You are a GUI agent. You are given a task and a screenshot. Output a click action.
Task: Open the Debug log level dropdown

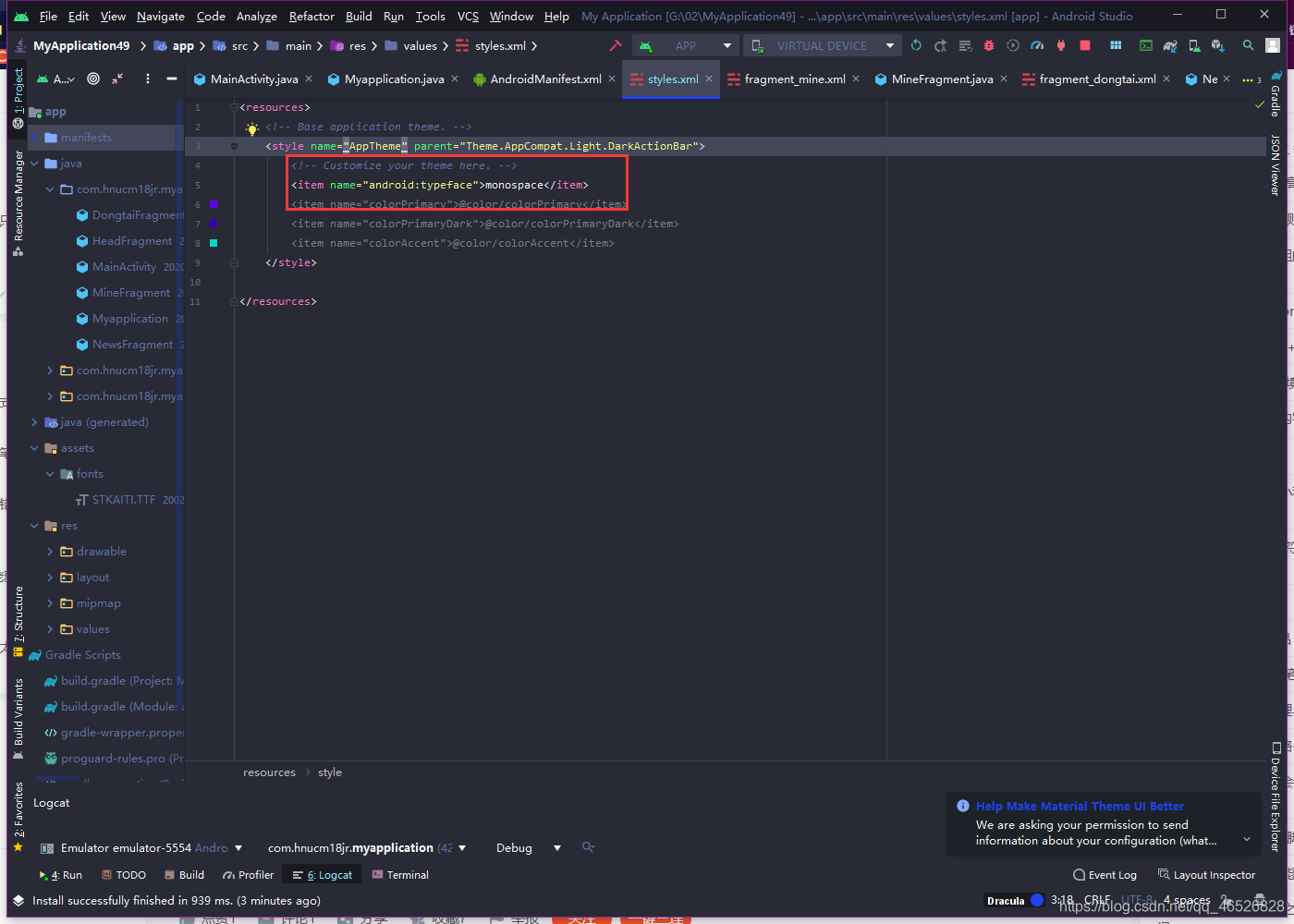[528, 847]
